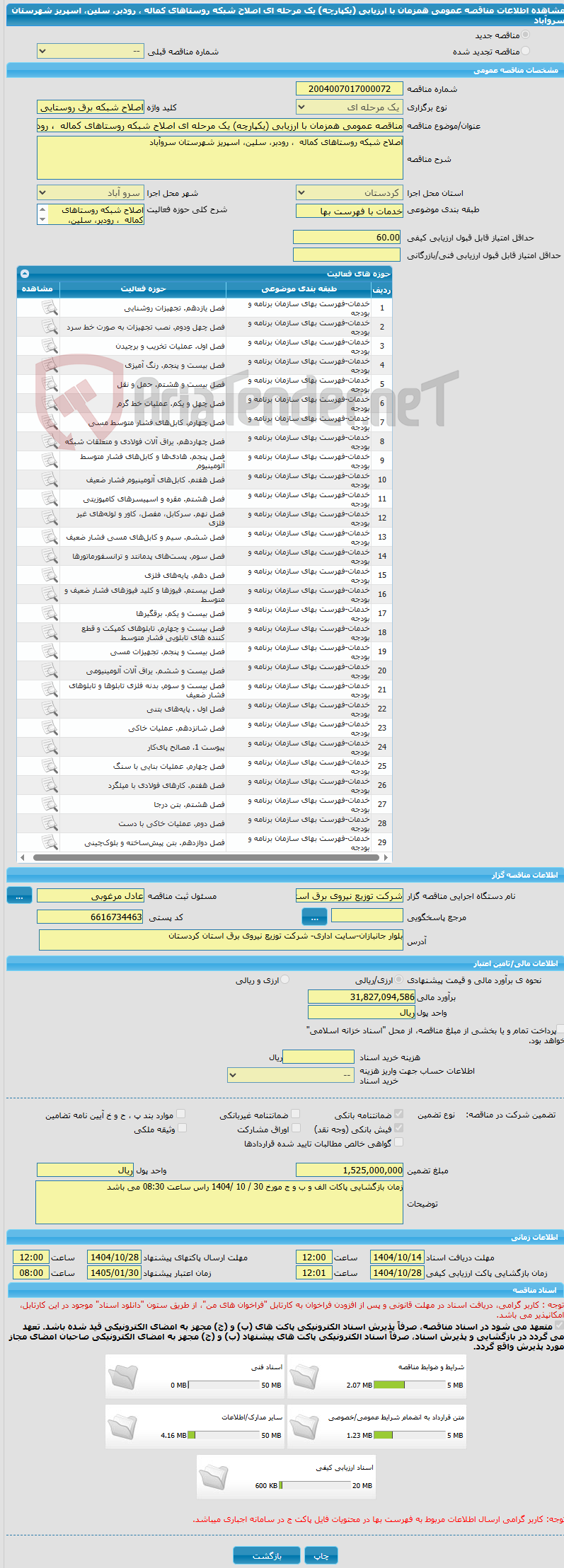
Task: Select the مناقصه جدید radio button
Action: [525, 35]
